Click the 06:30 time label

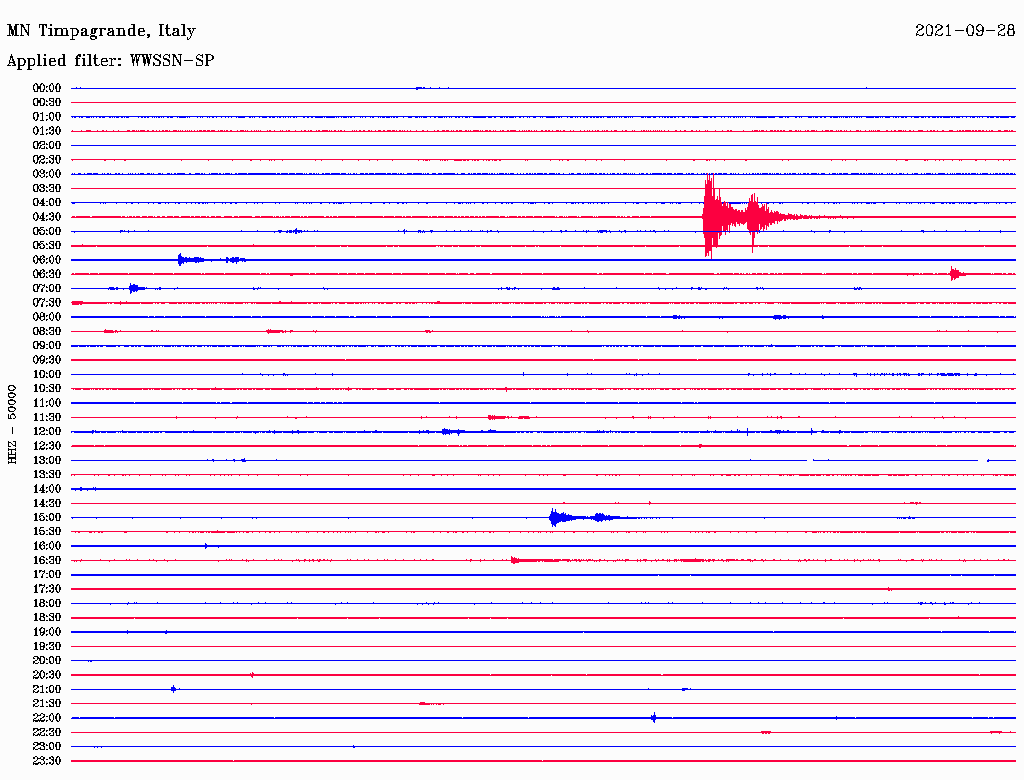(47, 274)
